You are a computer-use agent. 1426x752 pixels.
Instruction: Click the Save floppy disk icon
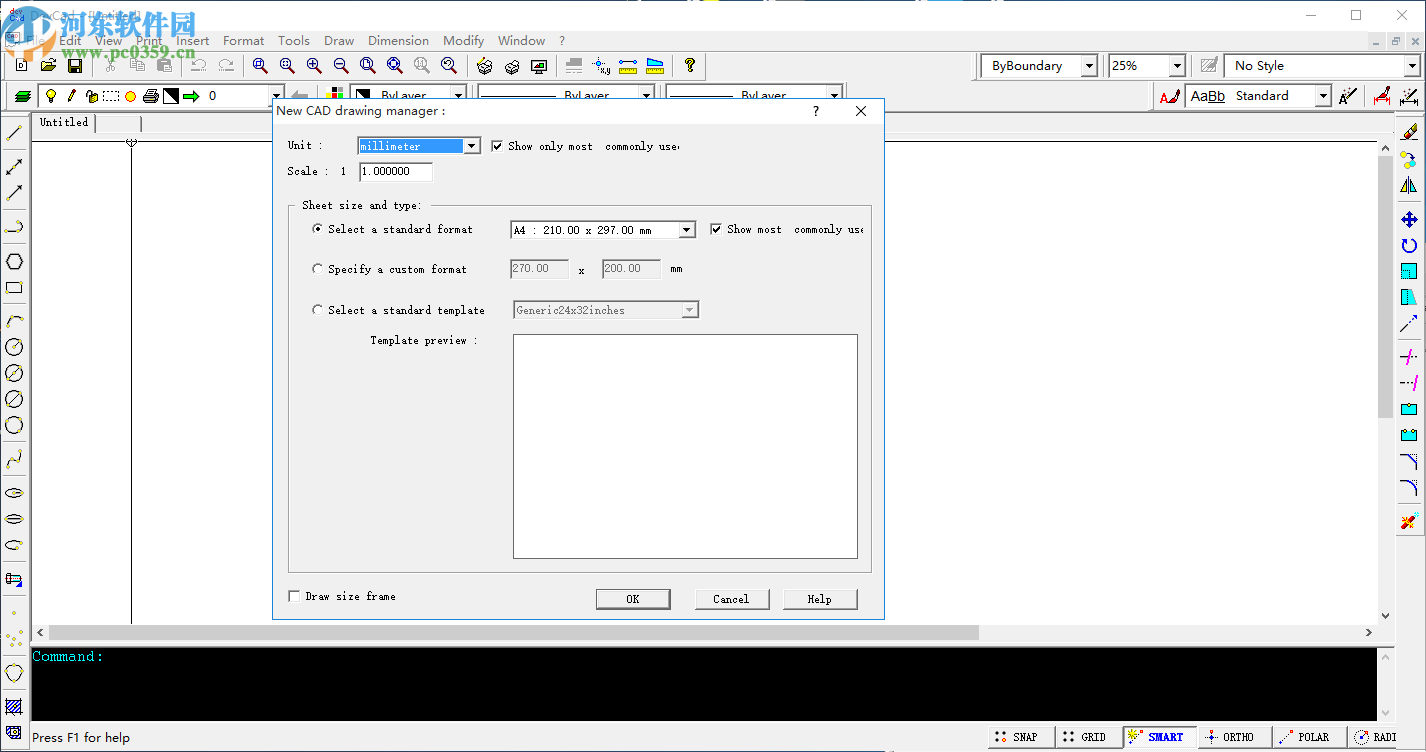tap(75, 66)
